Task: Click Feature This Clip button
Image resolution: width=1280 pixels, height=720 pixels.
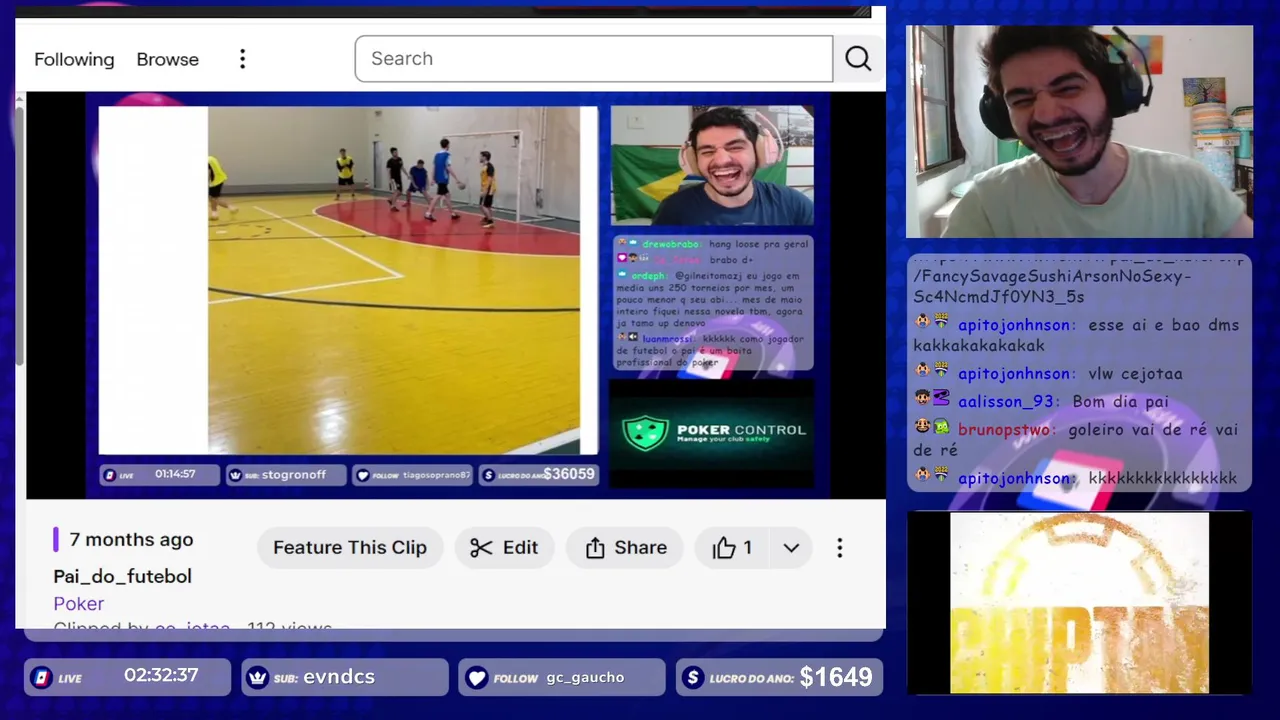Action: [350, 547]
